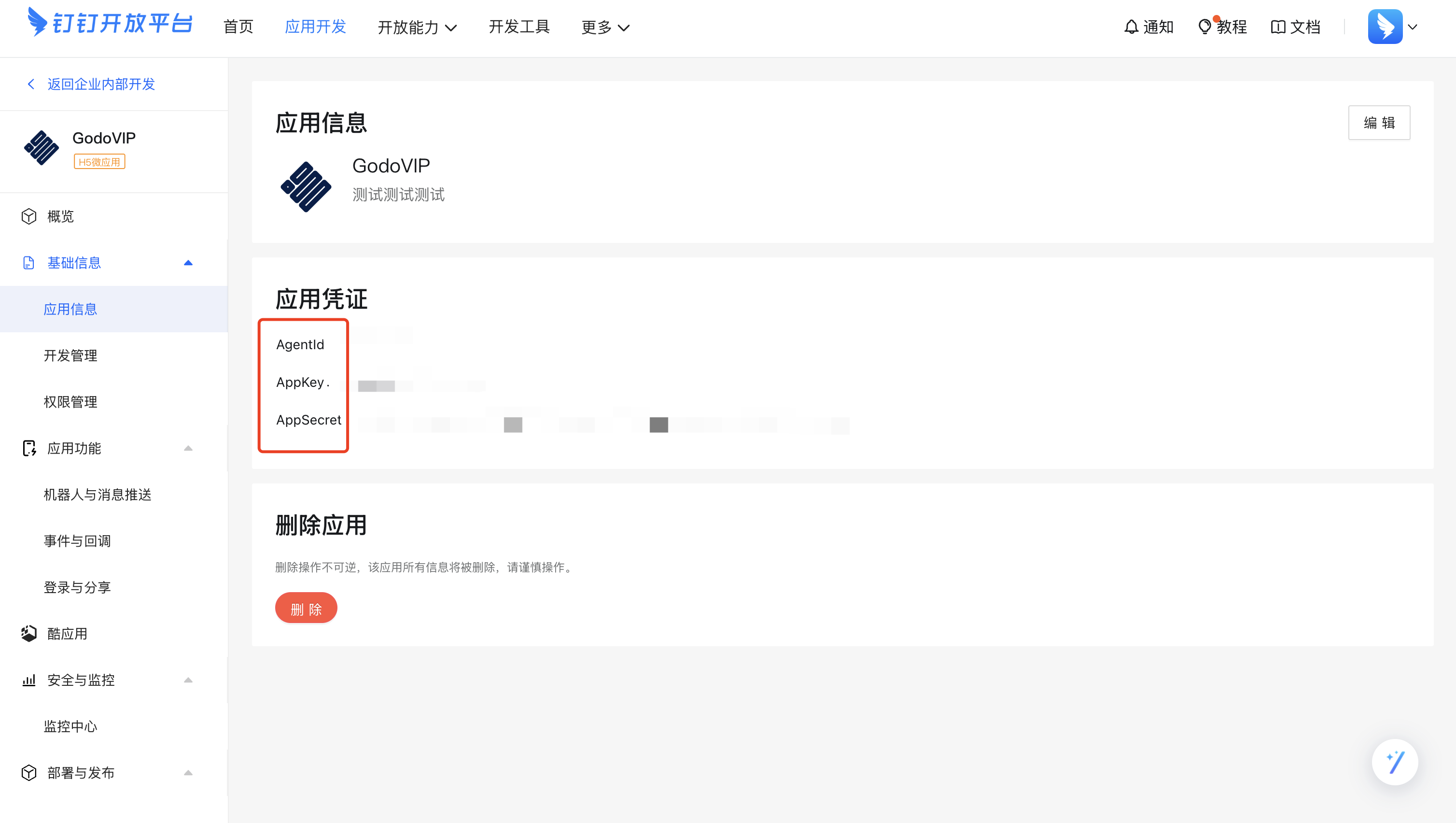
Task: Go to 首页 in top navigation
Action: (x=238, y=27)
